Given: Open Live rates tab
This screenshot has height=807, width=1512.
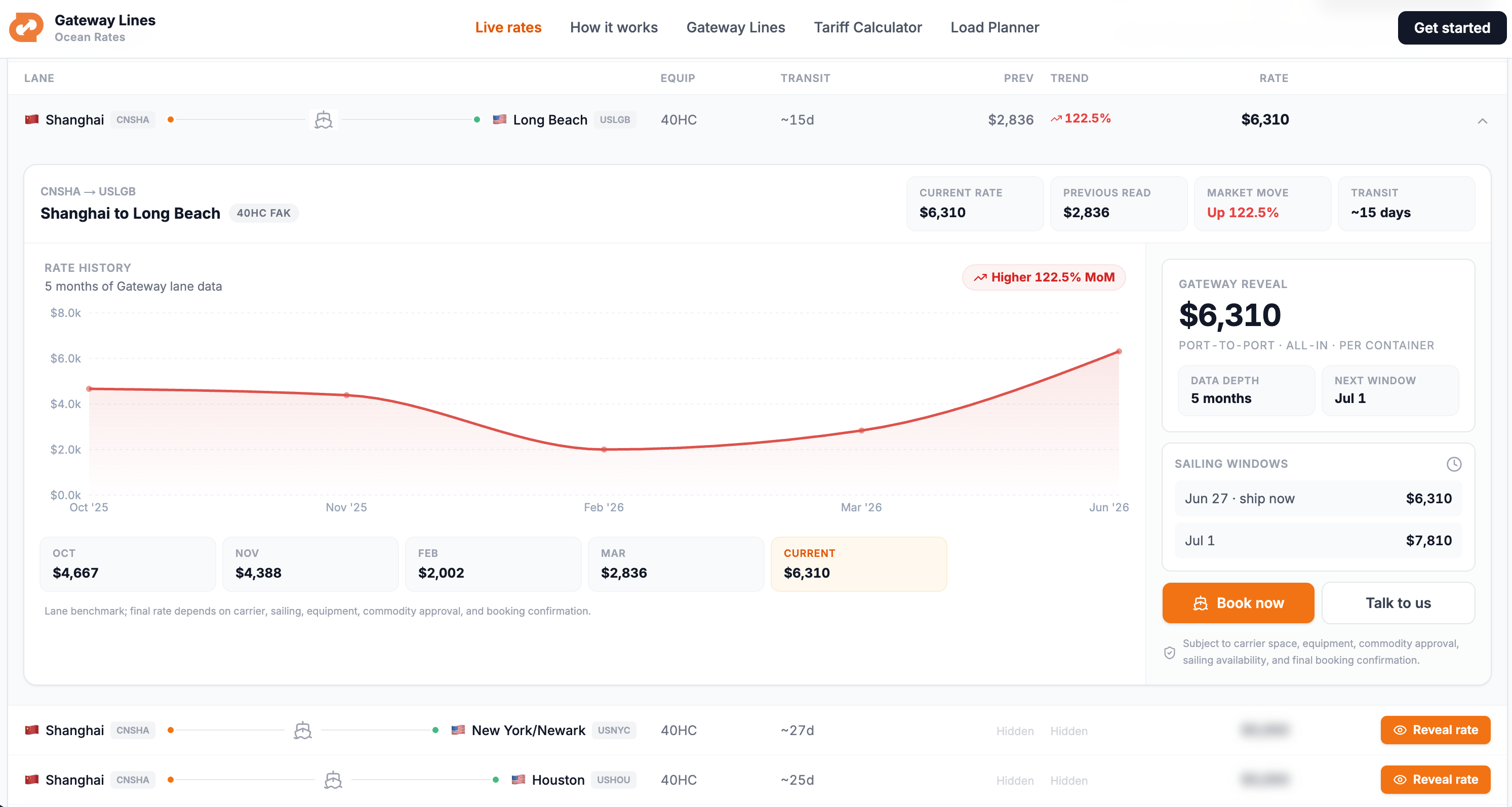Looking at the screenshot, I should click(x=508, y=27).
